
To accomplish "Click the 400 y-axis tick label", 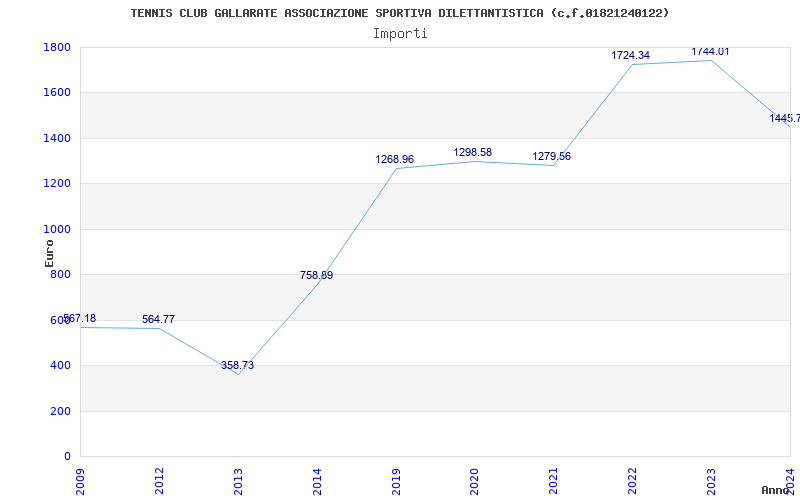I will [60, 366].
